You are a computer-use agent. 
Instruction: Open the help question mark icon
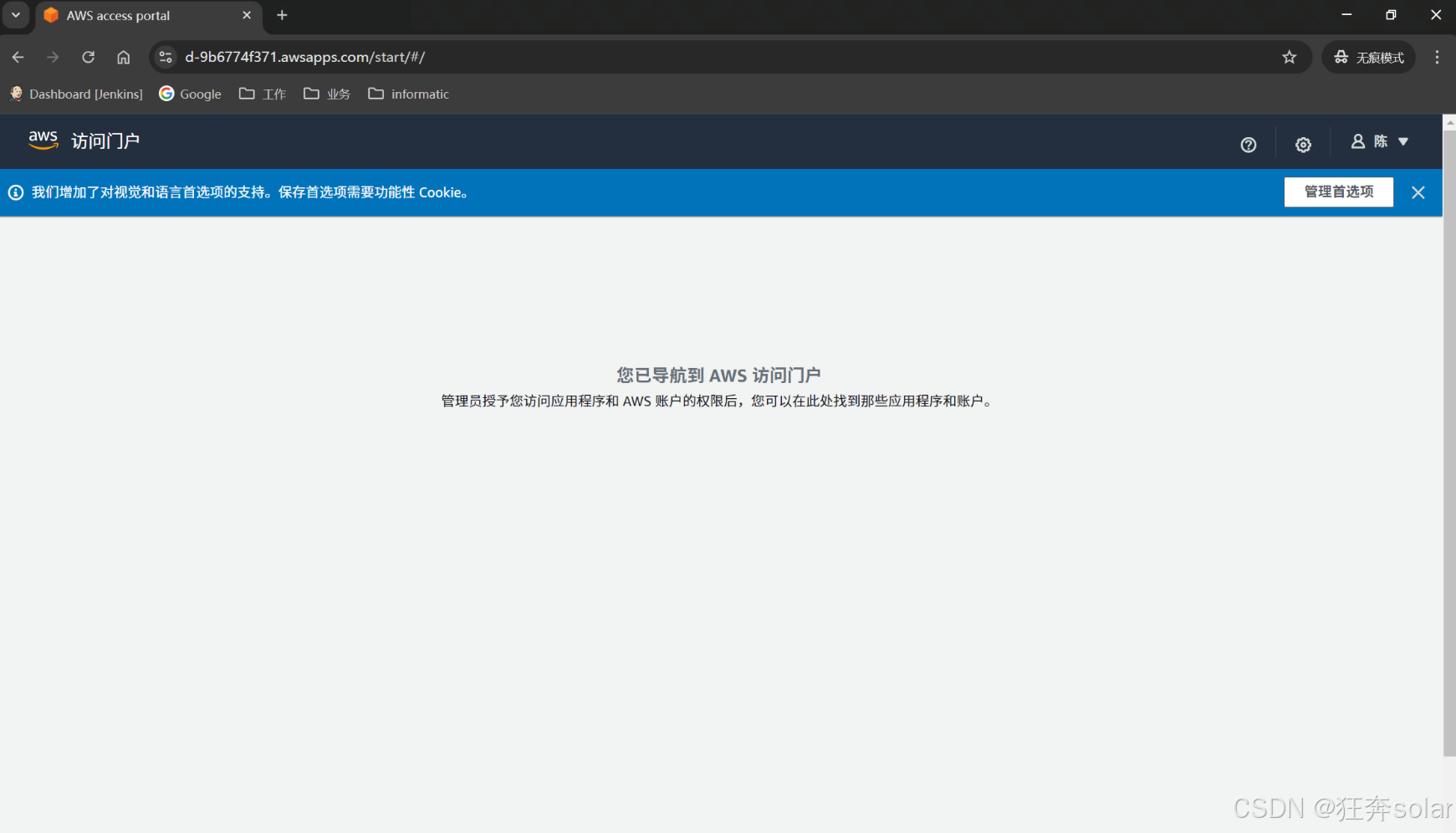point(1249,145)
